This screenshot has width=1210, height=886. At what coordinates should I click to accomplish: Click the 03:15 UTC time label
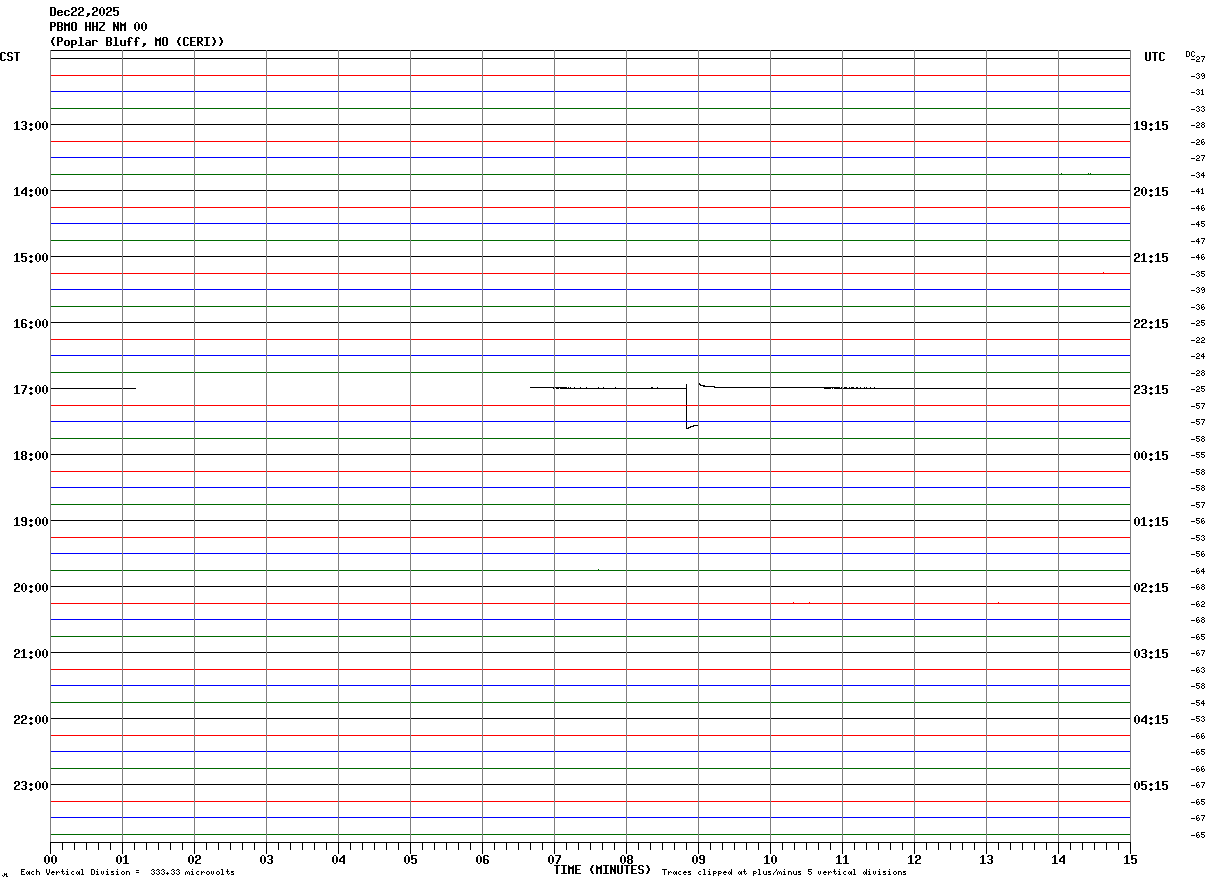[x=1150, y=653]
